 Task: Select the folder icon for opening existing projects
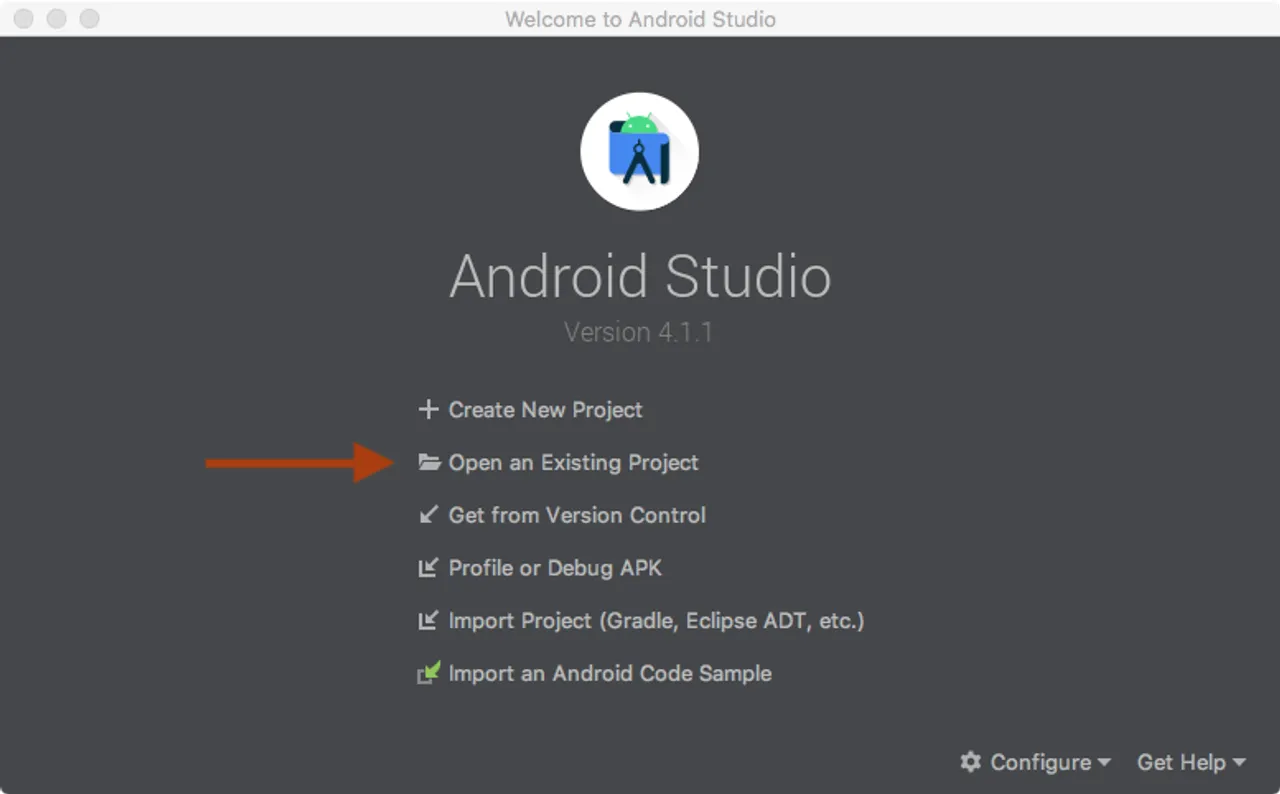click(x=428, y=462)
